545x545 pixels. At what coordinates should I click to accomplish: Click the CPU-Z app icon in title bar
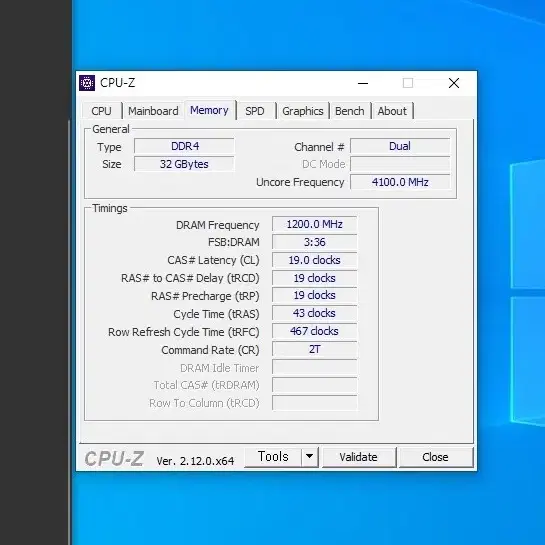[87, 83]
